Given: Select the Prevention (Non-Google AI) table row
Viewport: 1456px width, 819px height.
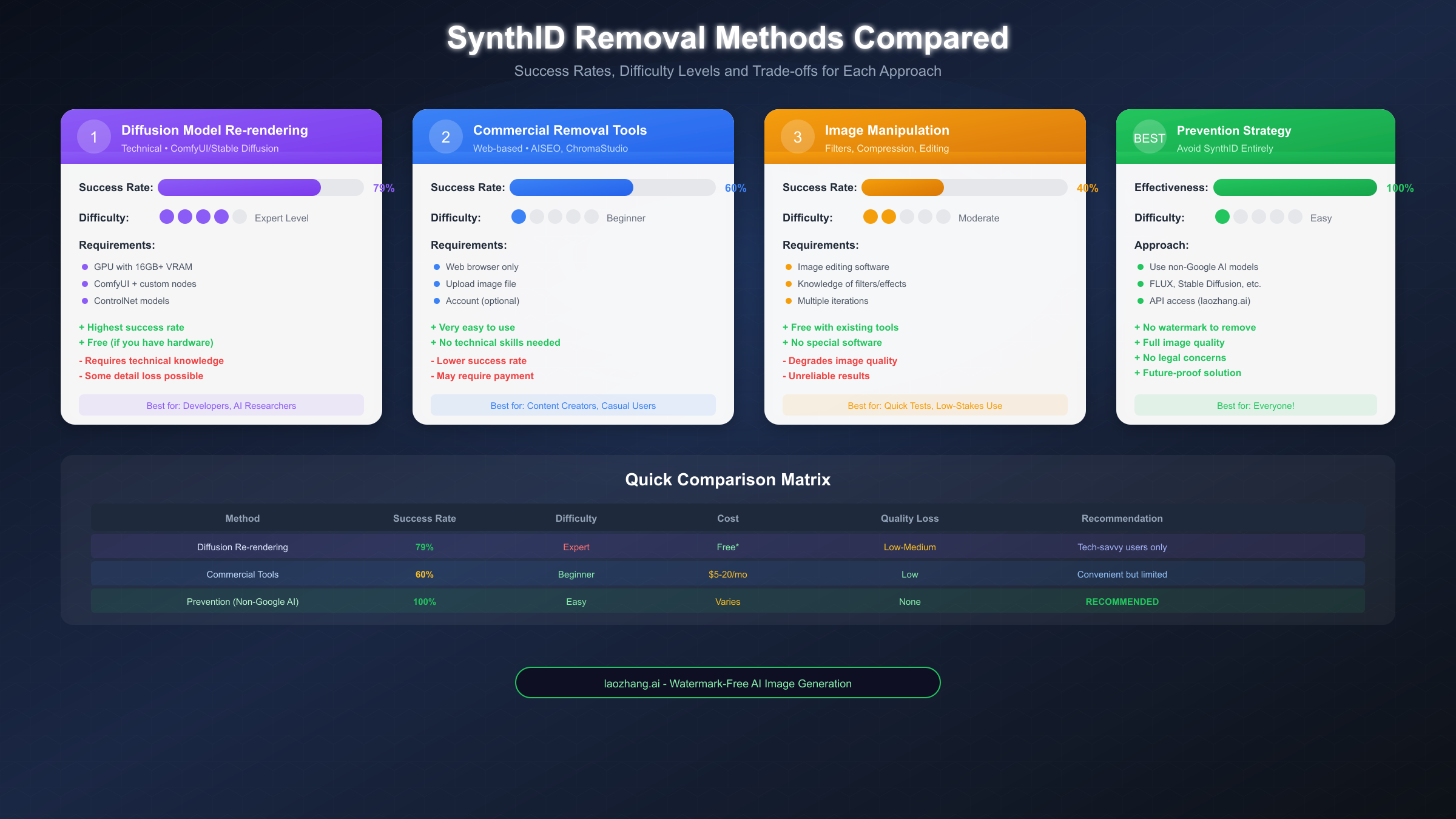Looking at the screenshot, I should pyautogui.click(x=727, y=601).
